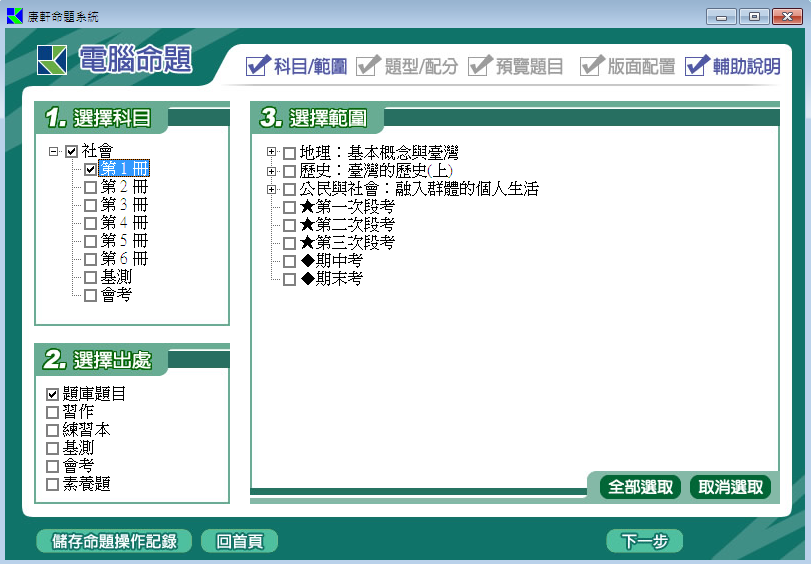The image size is (811, 564).
Task: Collapse the 社會 subject tree
Action: coord(53,152)
